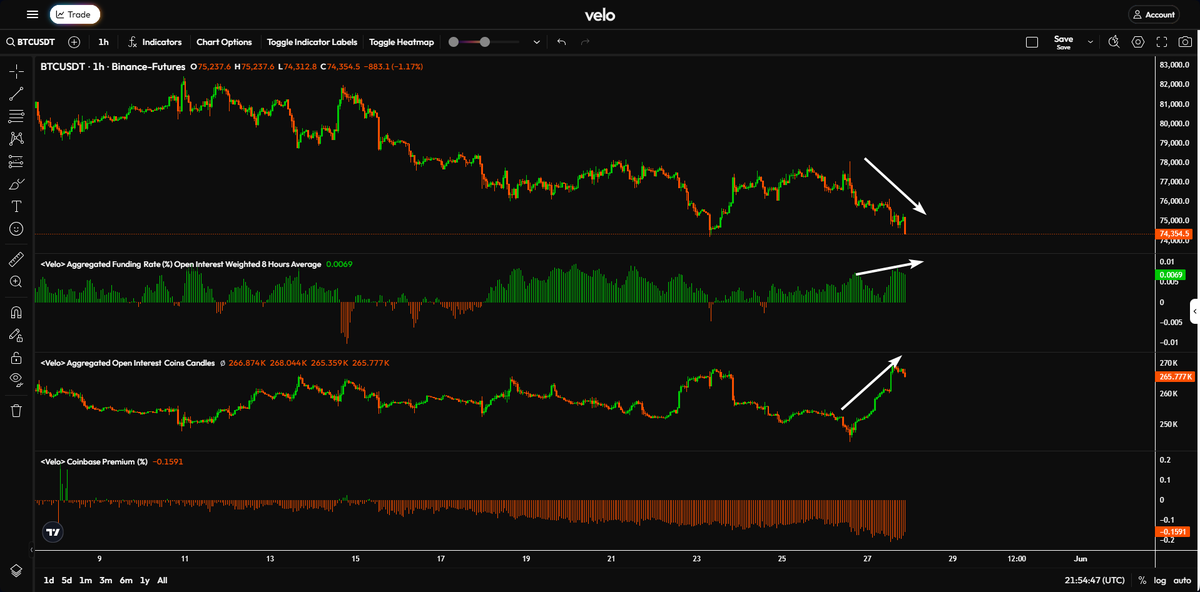This screenshot has width=1200, height=592.
Task: Select the Text annotation tool
Action: click(x=16, y=206)
